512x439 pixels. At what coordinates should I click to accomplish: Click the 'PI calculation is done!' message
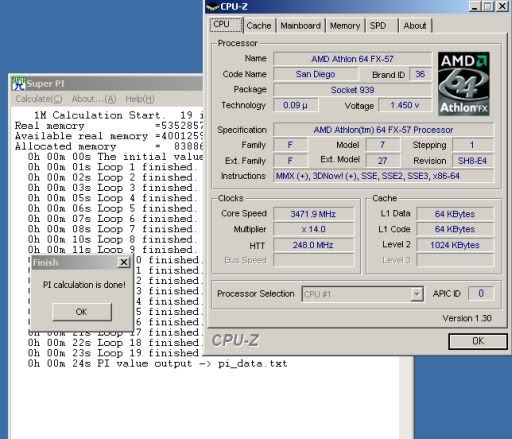click(84, 285)
